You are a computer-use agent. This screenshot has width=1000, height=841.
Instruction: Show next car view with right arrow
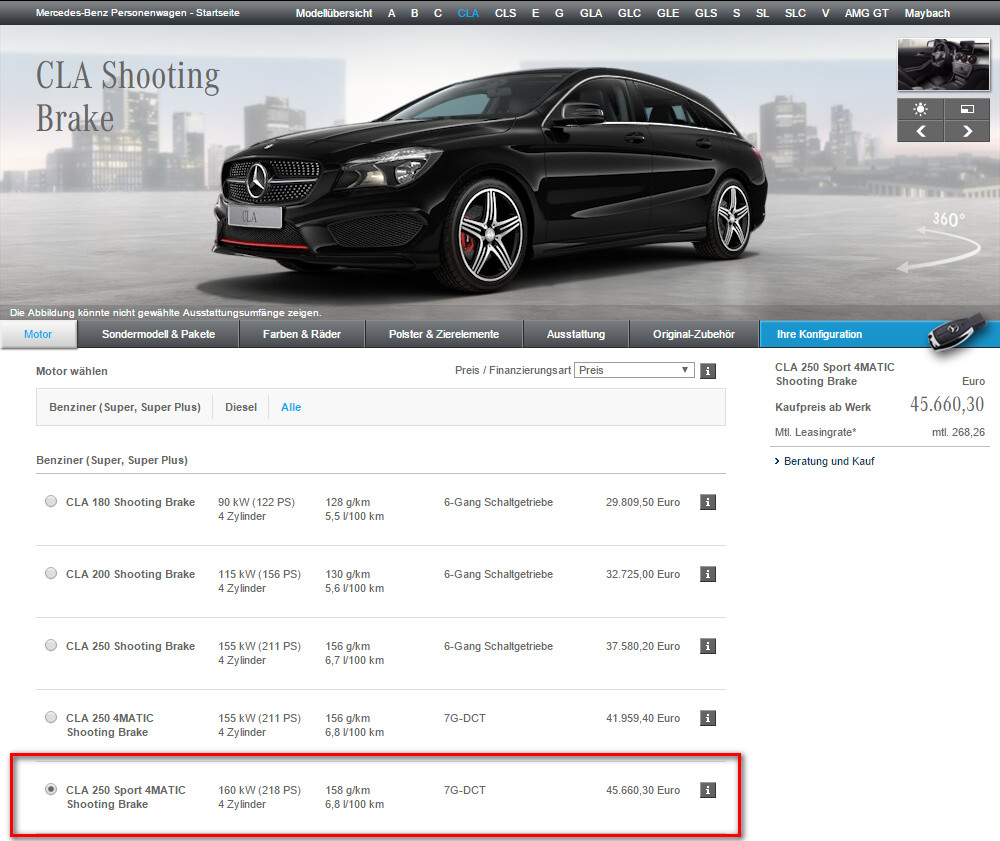[x=967, y=131]
